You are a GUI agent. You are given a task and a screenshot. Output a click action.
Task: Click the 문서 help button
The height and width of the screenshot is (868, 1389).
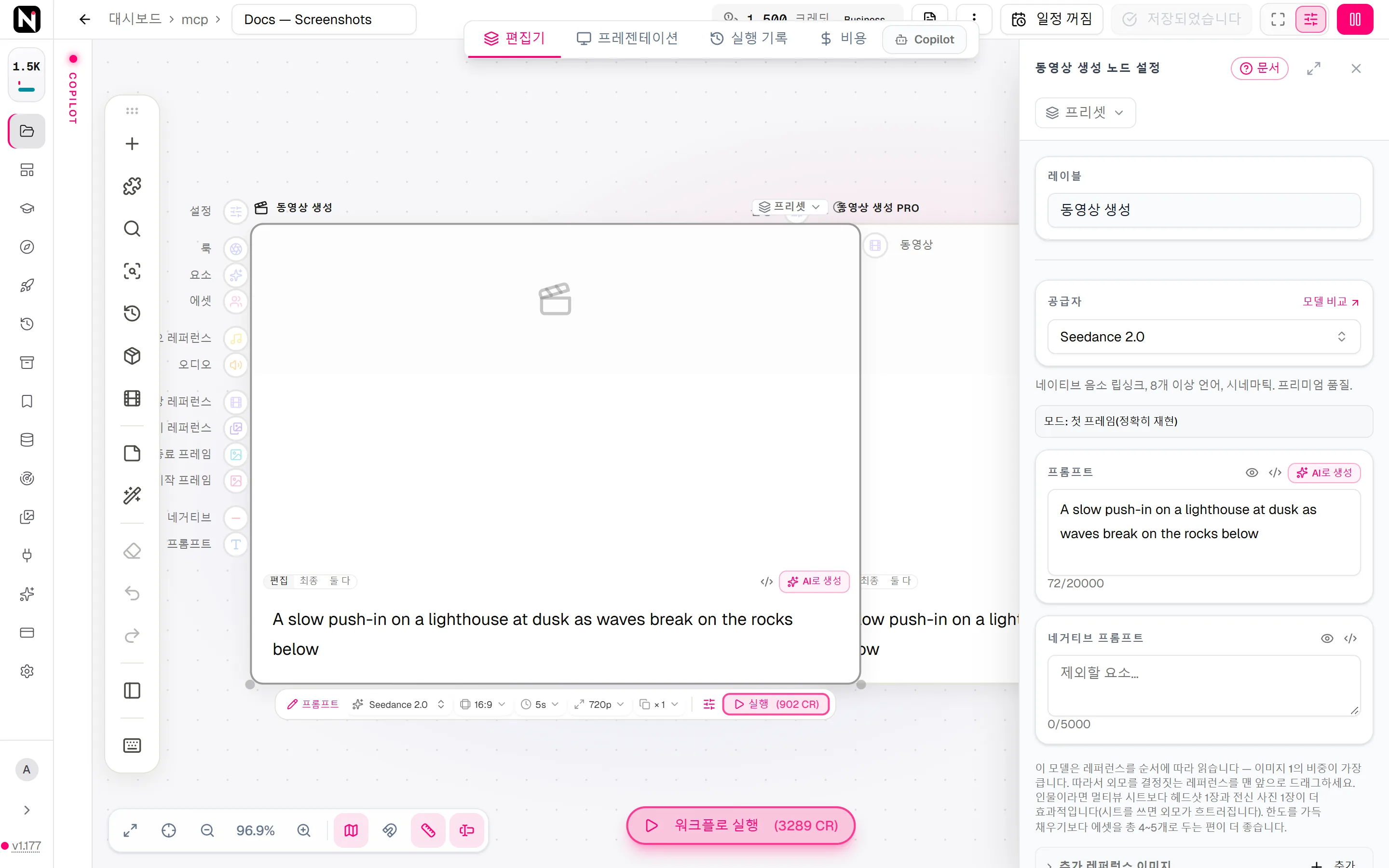coord(1259,68)
